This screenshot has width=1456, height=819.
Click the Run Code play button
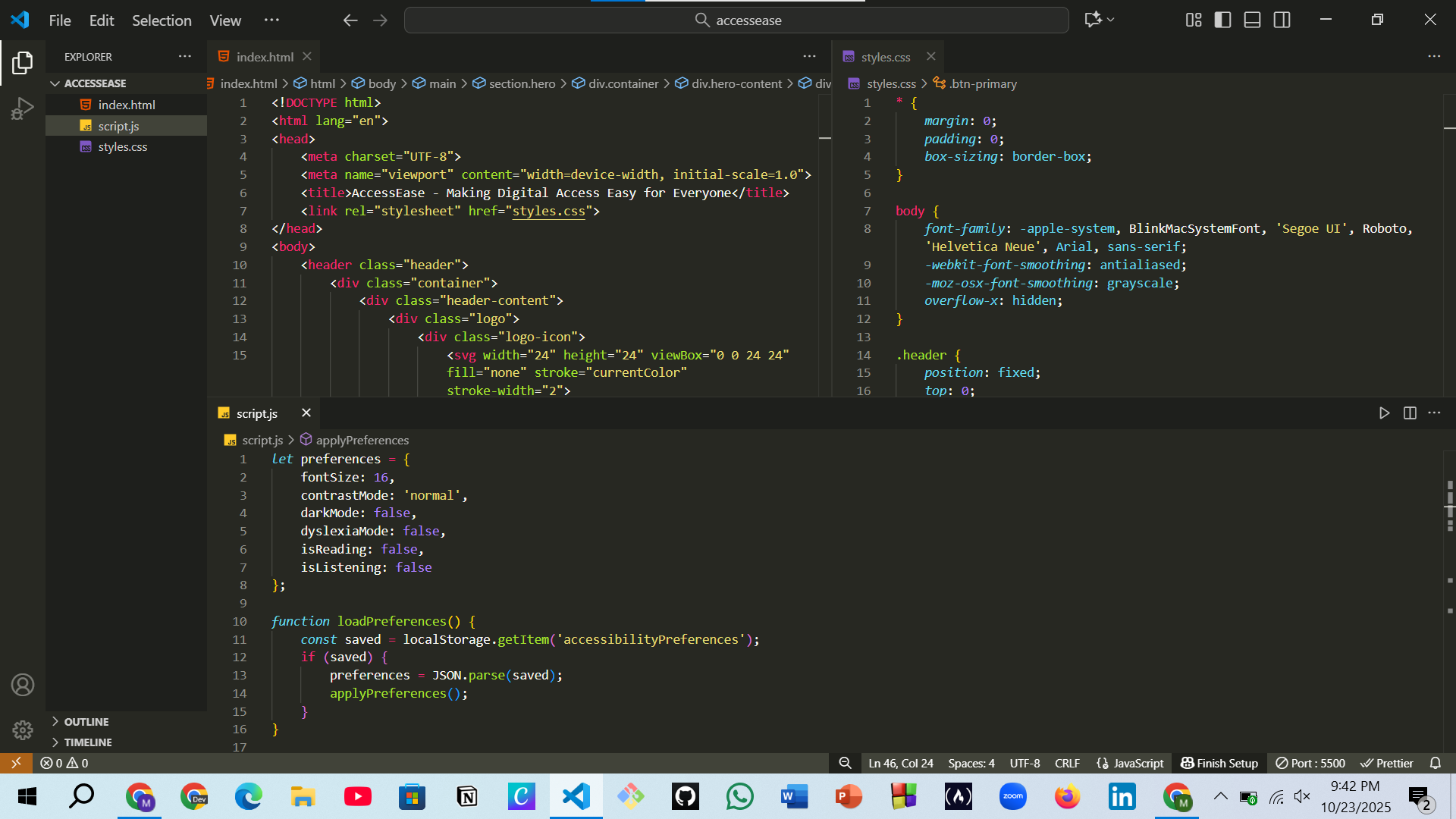click(x=1384, y=413)
